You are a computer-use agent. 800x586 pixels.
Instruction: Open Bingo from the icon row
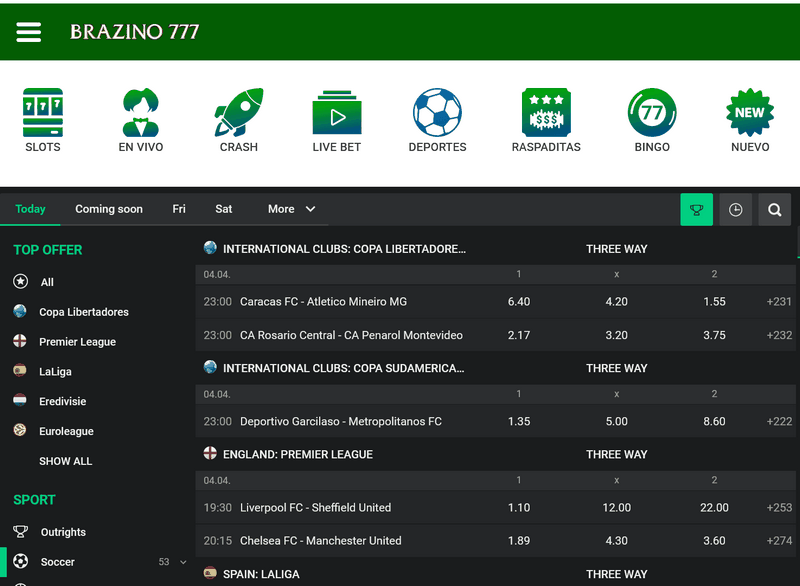651,113
